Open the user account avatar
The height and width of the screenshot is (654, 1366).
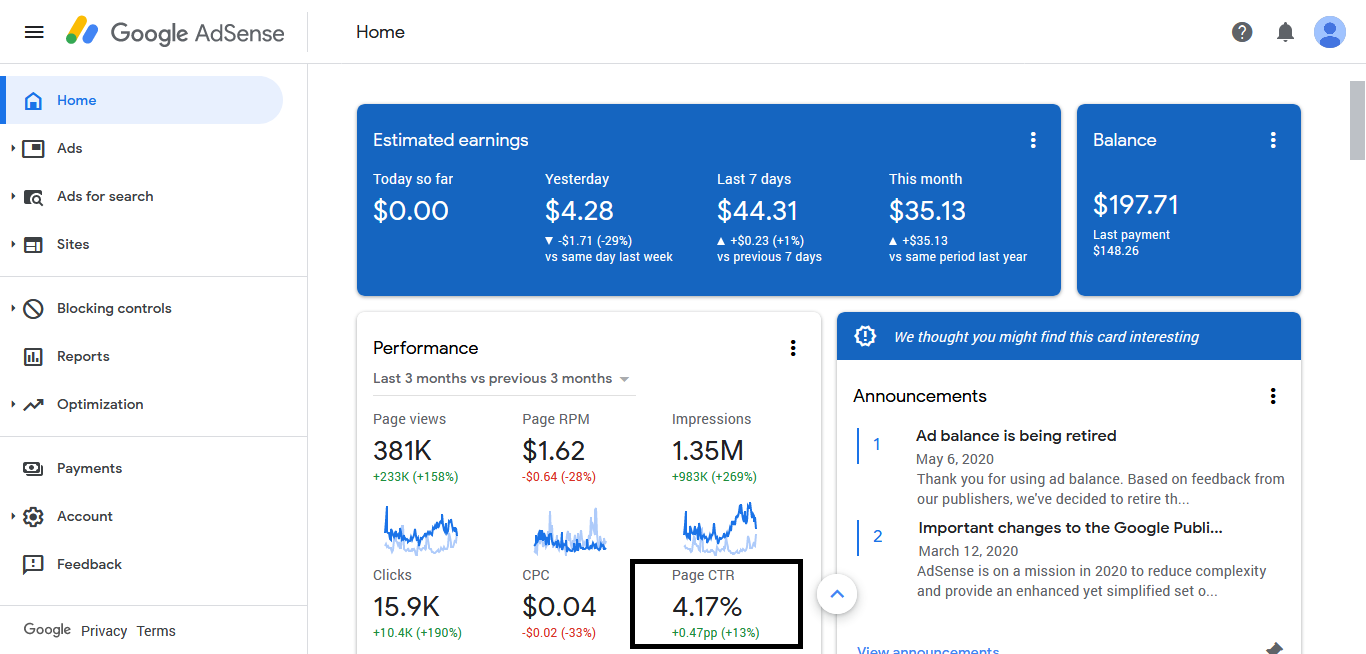tap(1329, 32)
